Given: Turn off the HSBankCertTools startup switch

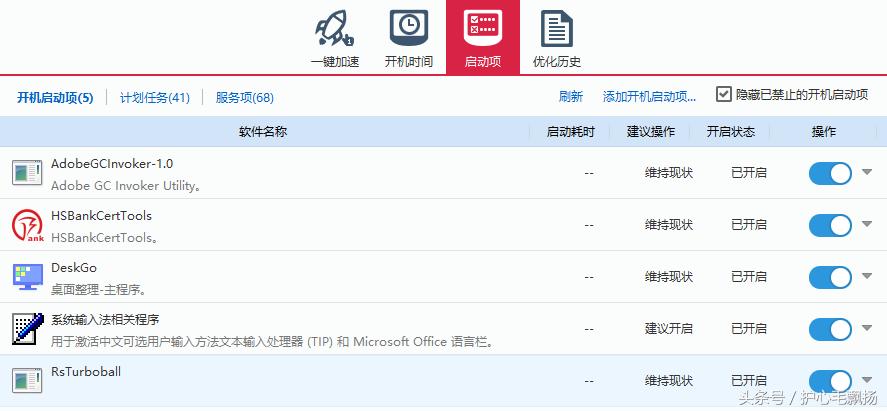Looking at the screenshot, I should pyautogui.click(x=830, y=225).
